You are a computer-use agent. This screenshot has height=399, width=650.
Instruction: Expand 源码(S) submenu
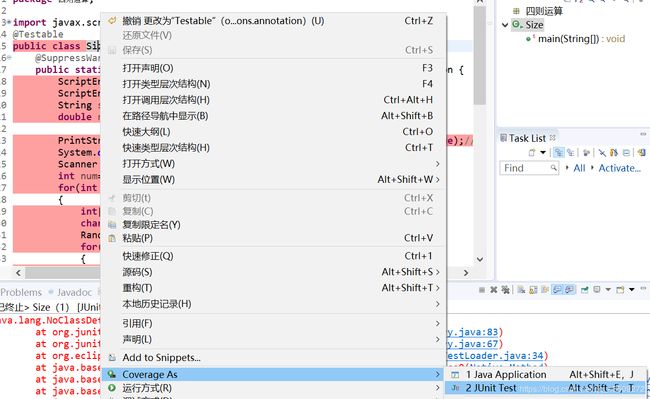coord(274,272)
